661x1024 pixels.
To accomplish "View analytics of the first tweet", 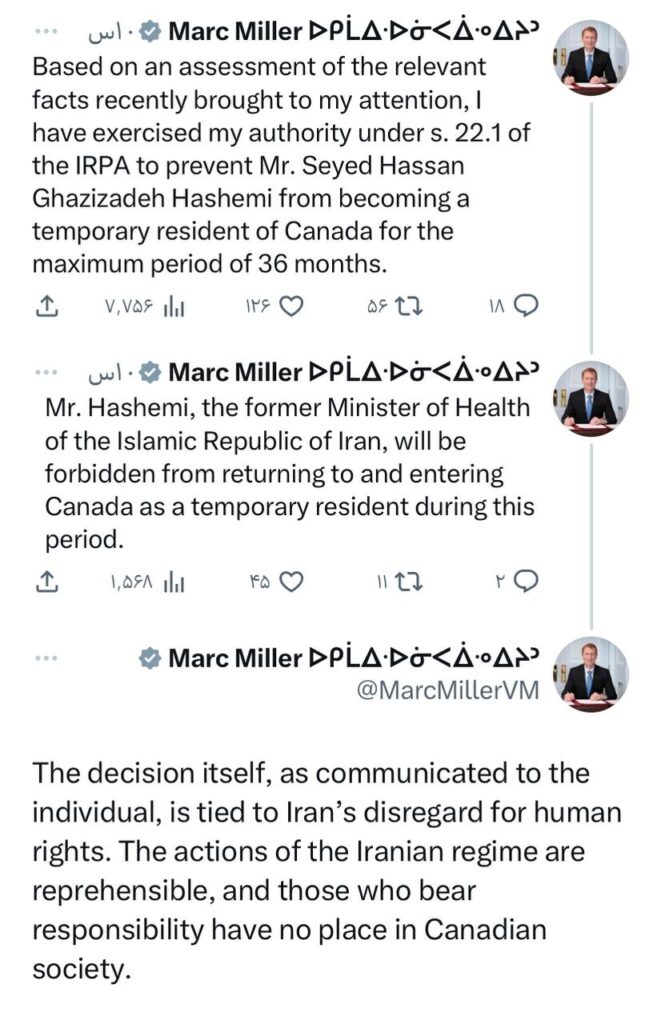I will [144, 306].
